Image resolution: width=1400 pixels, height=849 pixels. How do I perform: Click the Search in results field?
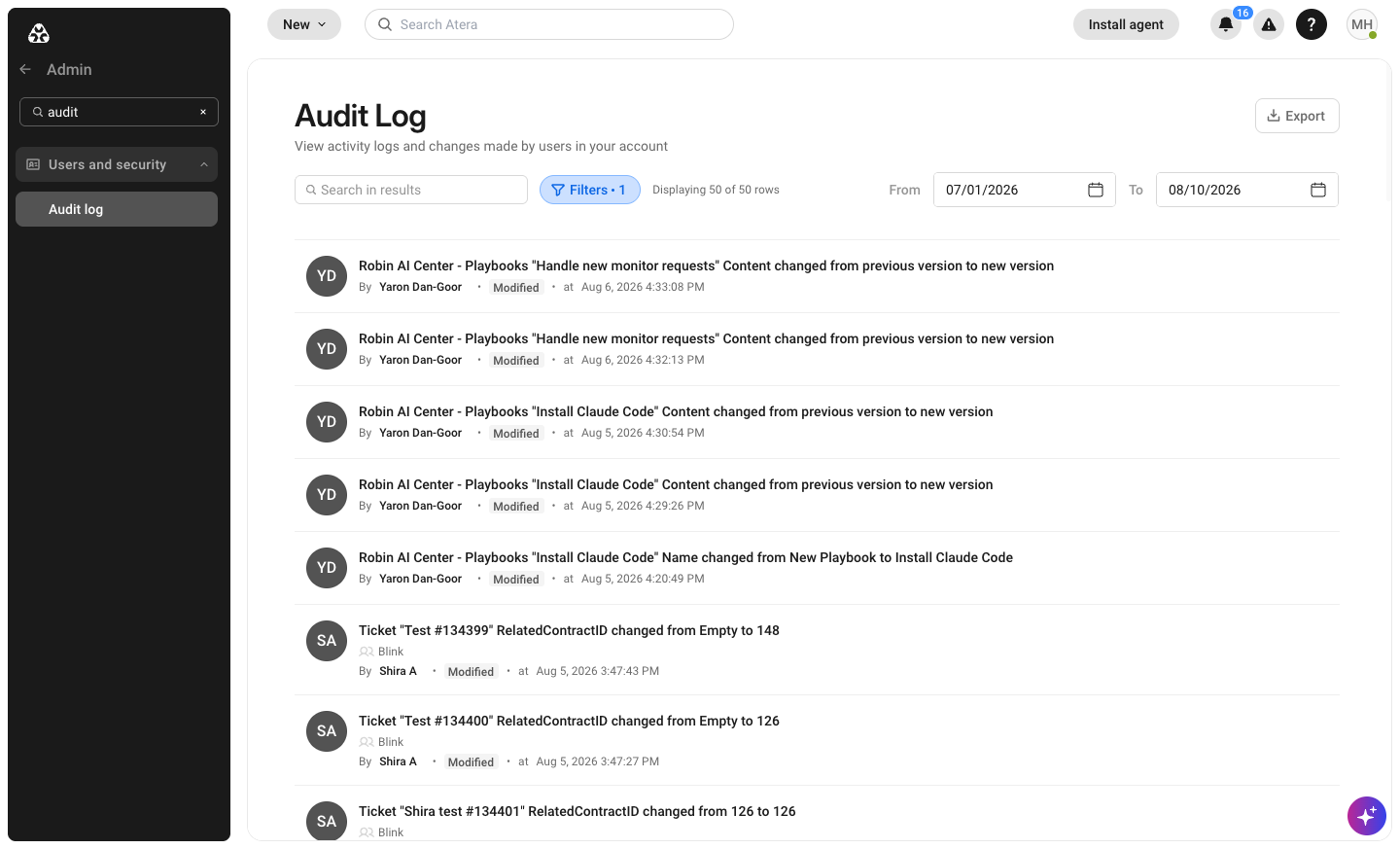click(x=411, y=190)
